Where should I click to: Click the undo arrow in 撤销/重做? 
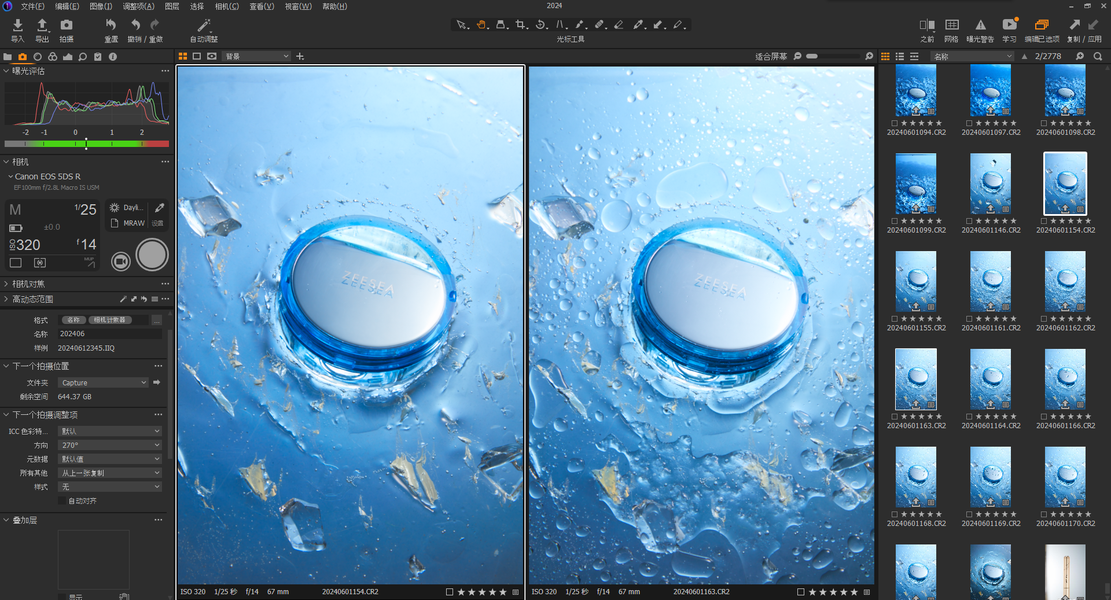(x=135, y=26)
